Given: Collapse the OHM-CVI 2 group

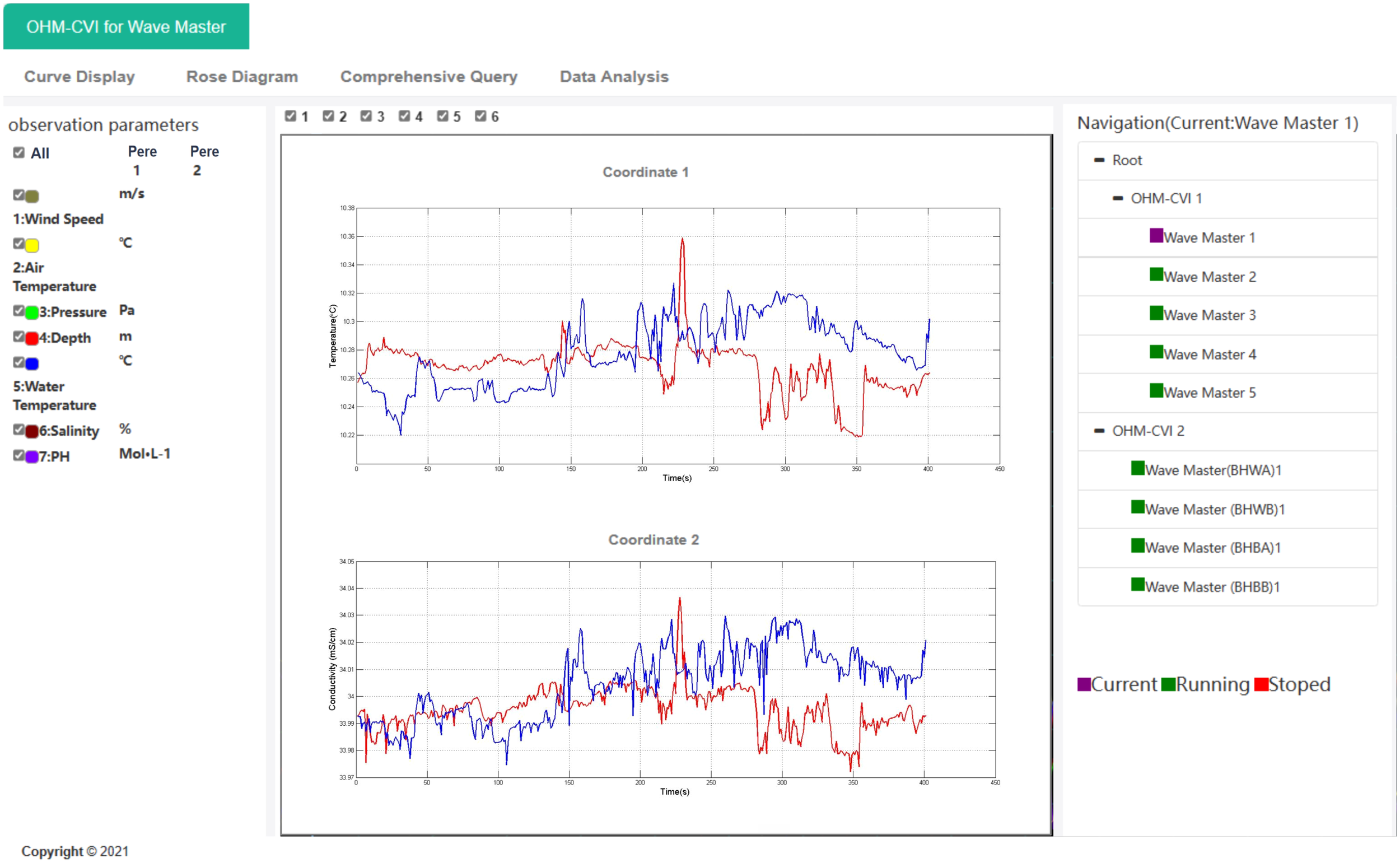Looking at the screenshot, I should 1099,431.
